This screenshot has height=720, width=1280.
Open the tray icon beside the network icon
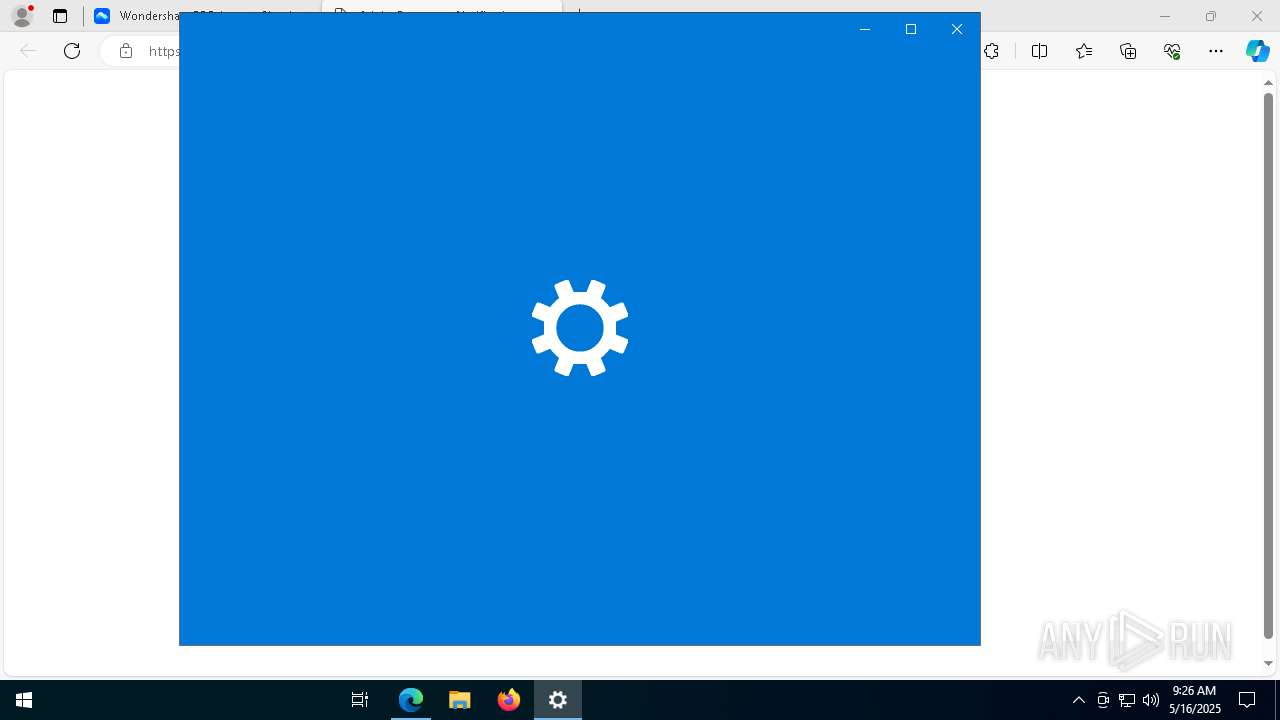click(x=1103, y=700)
